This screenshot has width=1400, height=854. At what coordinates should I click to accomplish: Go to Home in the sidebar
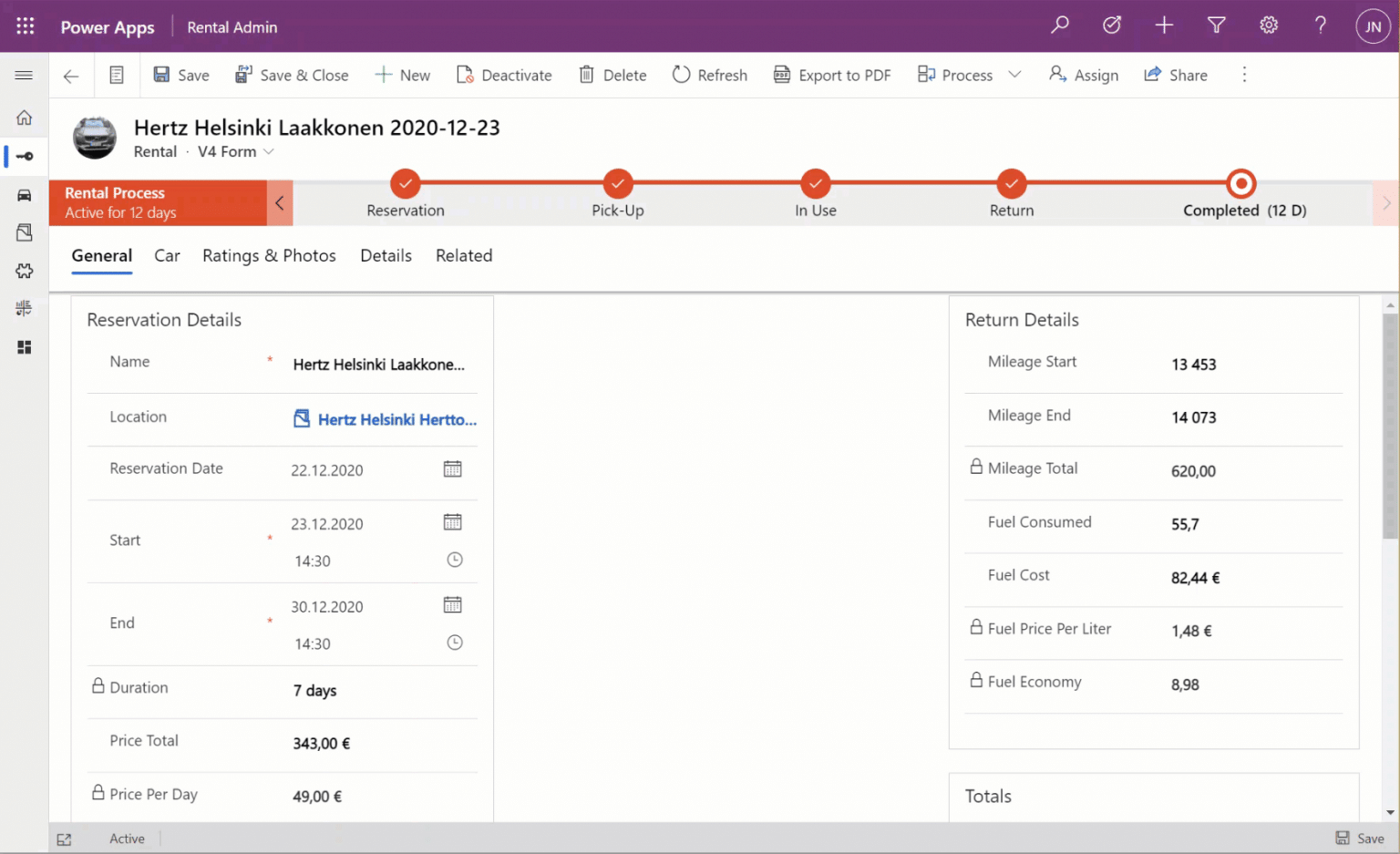click(x=25, y=118)
